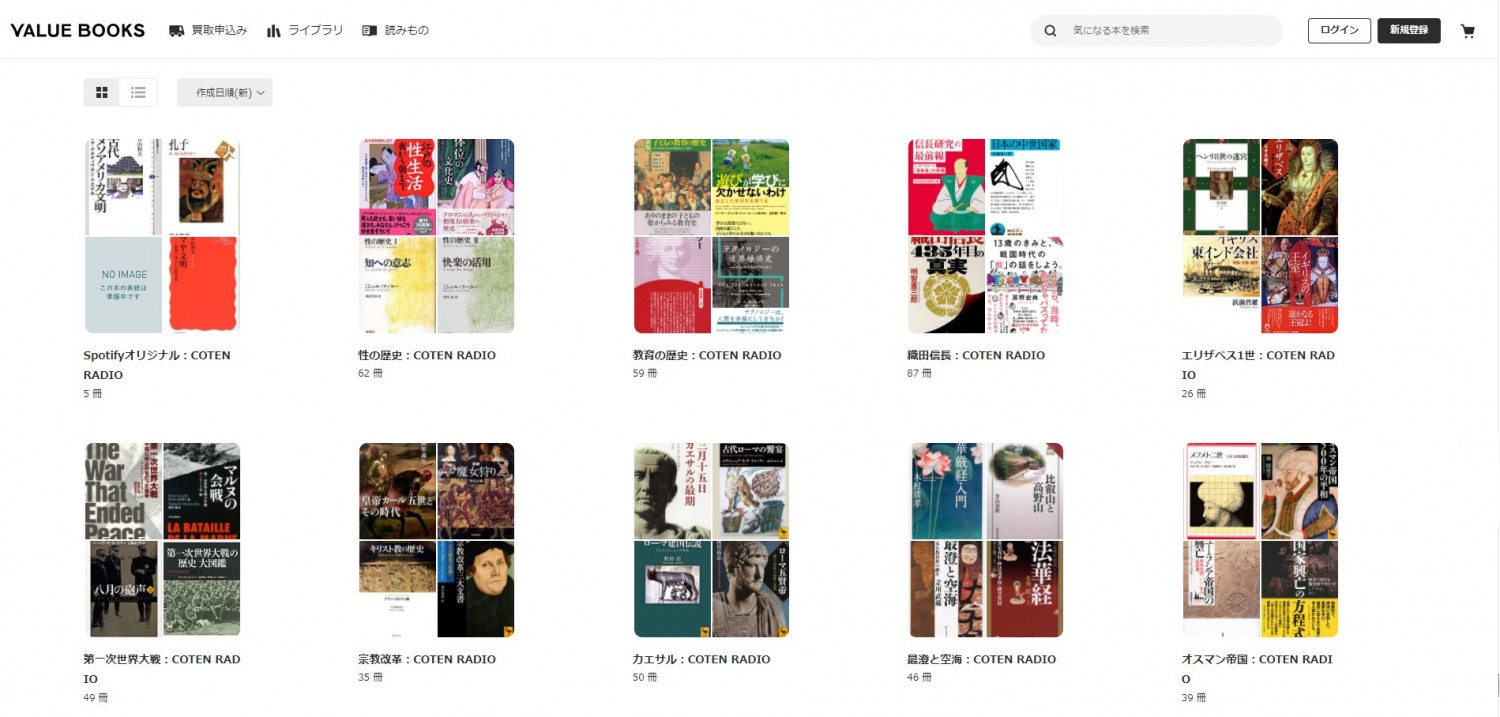Open the エリザベス1世 cover thumbnail
The image size is (1500, 717).
[x=1260, y=236]
